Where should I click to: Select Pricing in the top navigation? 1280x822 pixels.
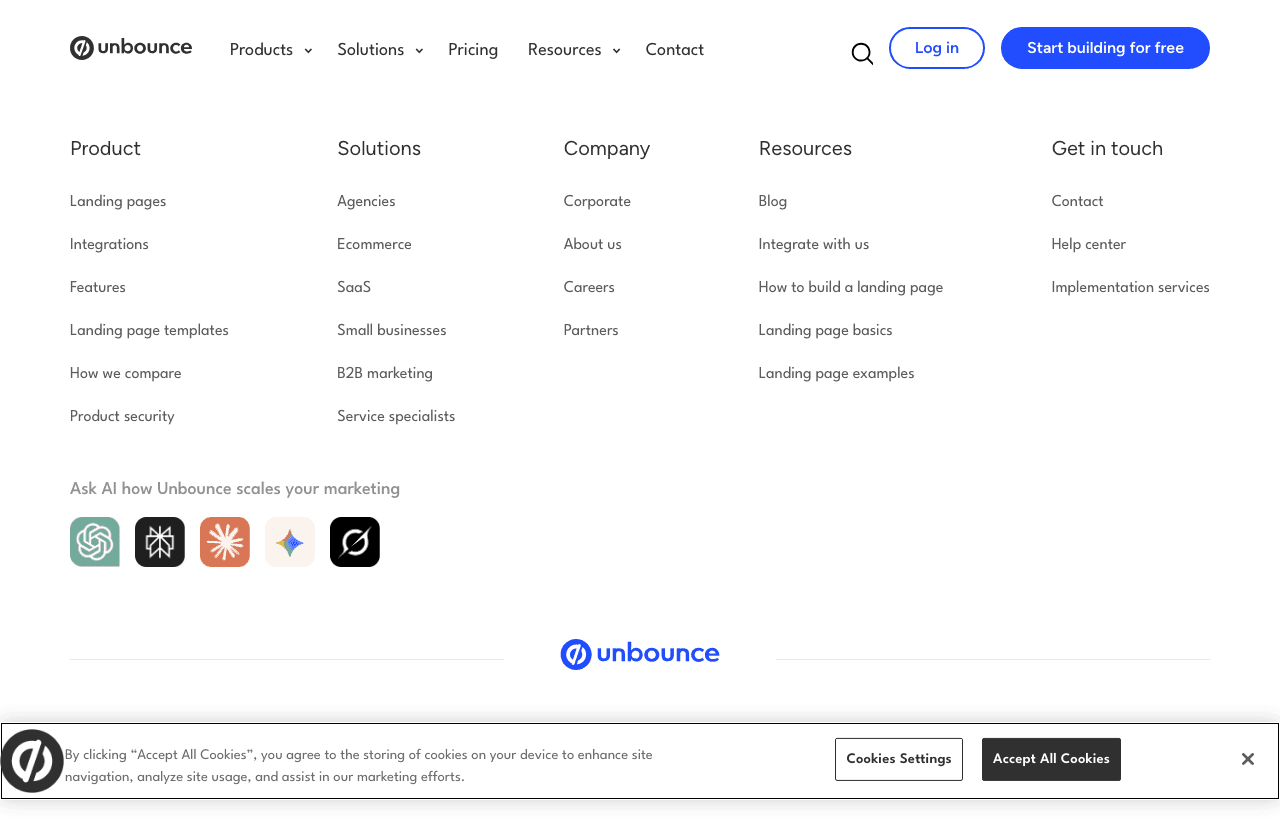click(x=473, y=49)
